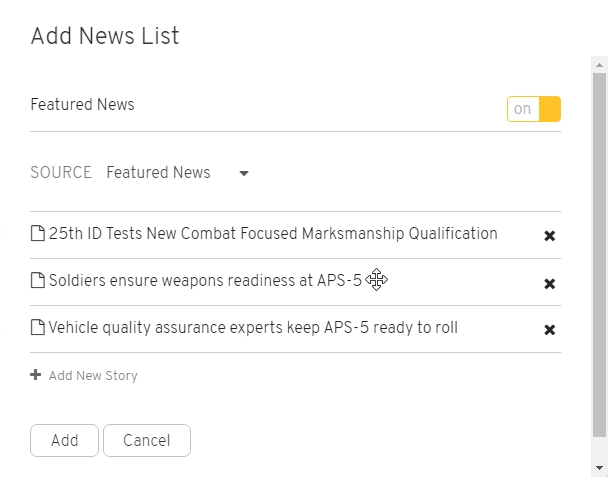Click the Add New Story link
Image resolution: width=608 pixels, height=477 pixels.
pos(93,375)
